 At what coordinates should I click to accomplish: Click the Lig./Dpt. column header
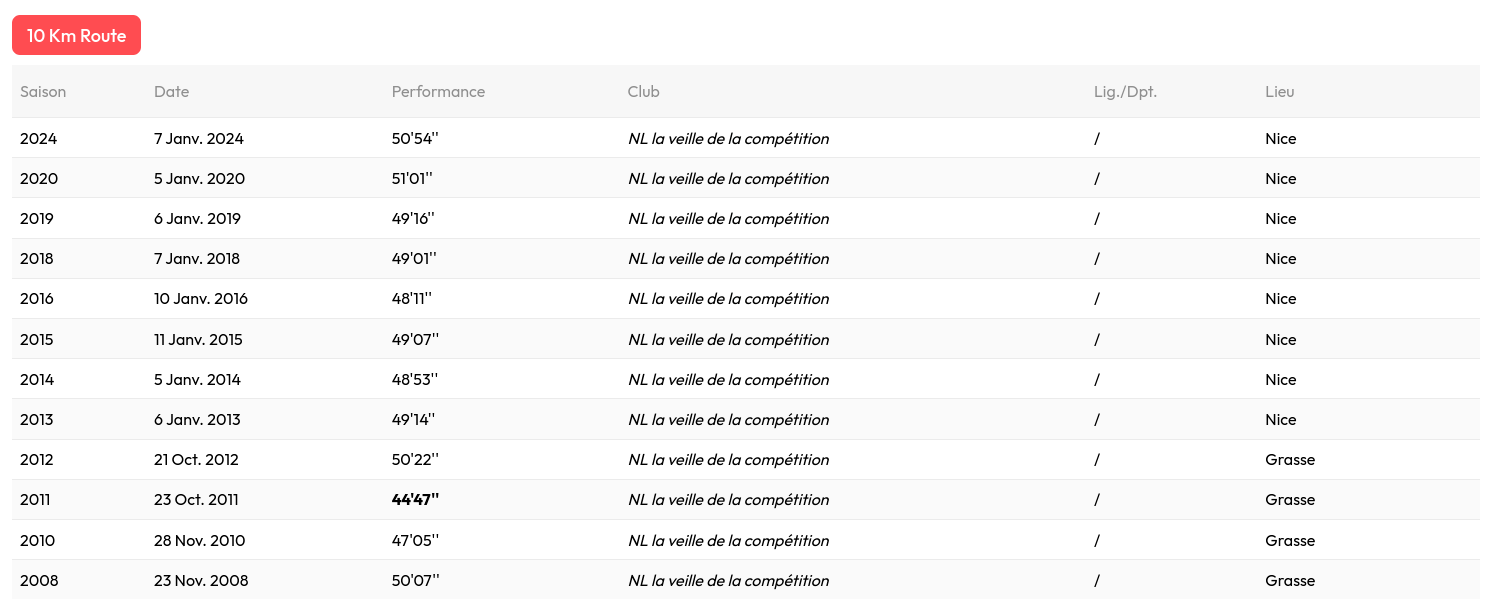[1125, 92]
